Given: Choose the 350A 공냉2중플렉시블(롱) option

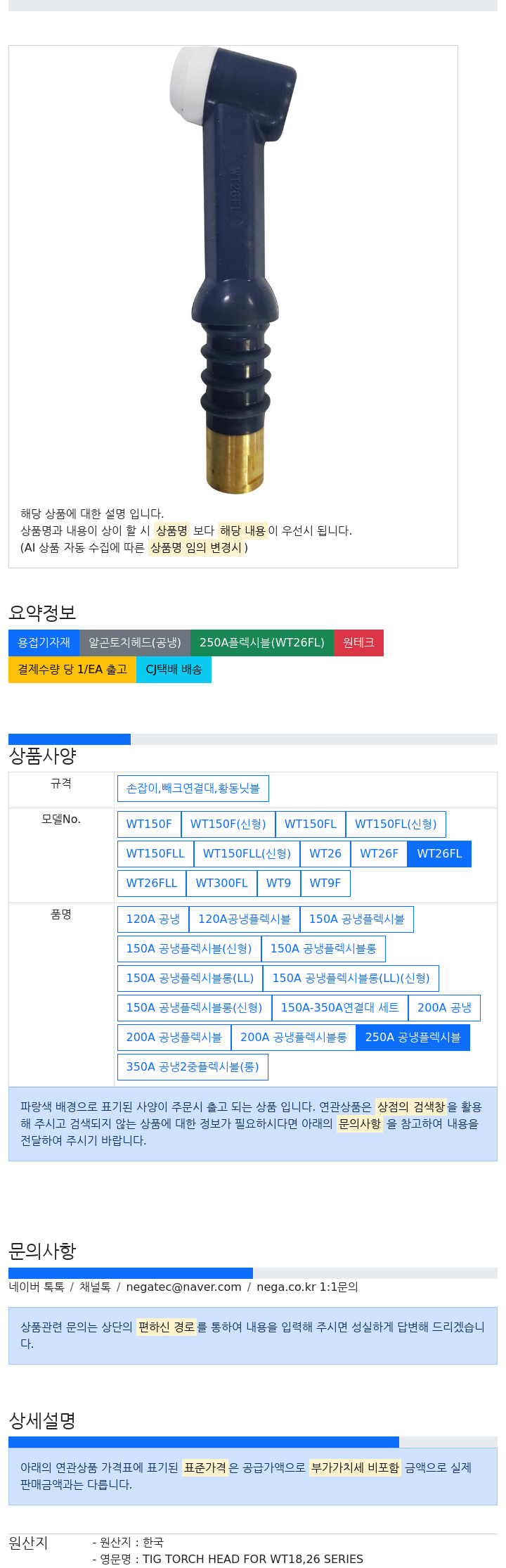Looking at the screenshot, I should pyautogui.click(x=193, y=1066).
